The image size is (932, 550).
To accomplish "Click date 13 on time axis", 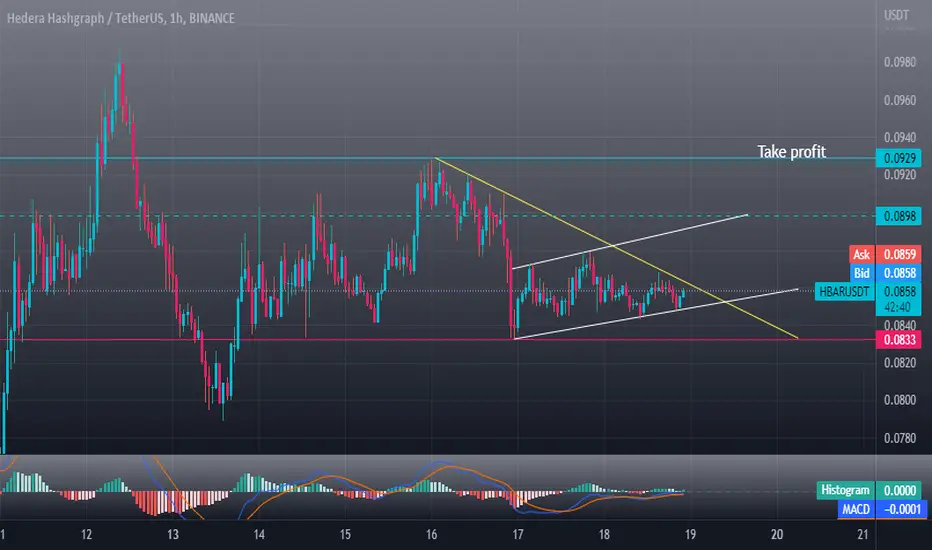I will pyautogui.click(x=173, y=534).
